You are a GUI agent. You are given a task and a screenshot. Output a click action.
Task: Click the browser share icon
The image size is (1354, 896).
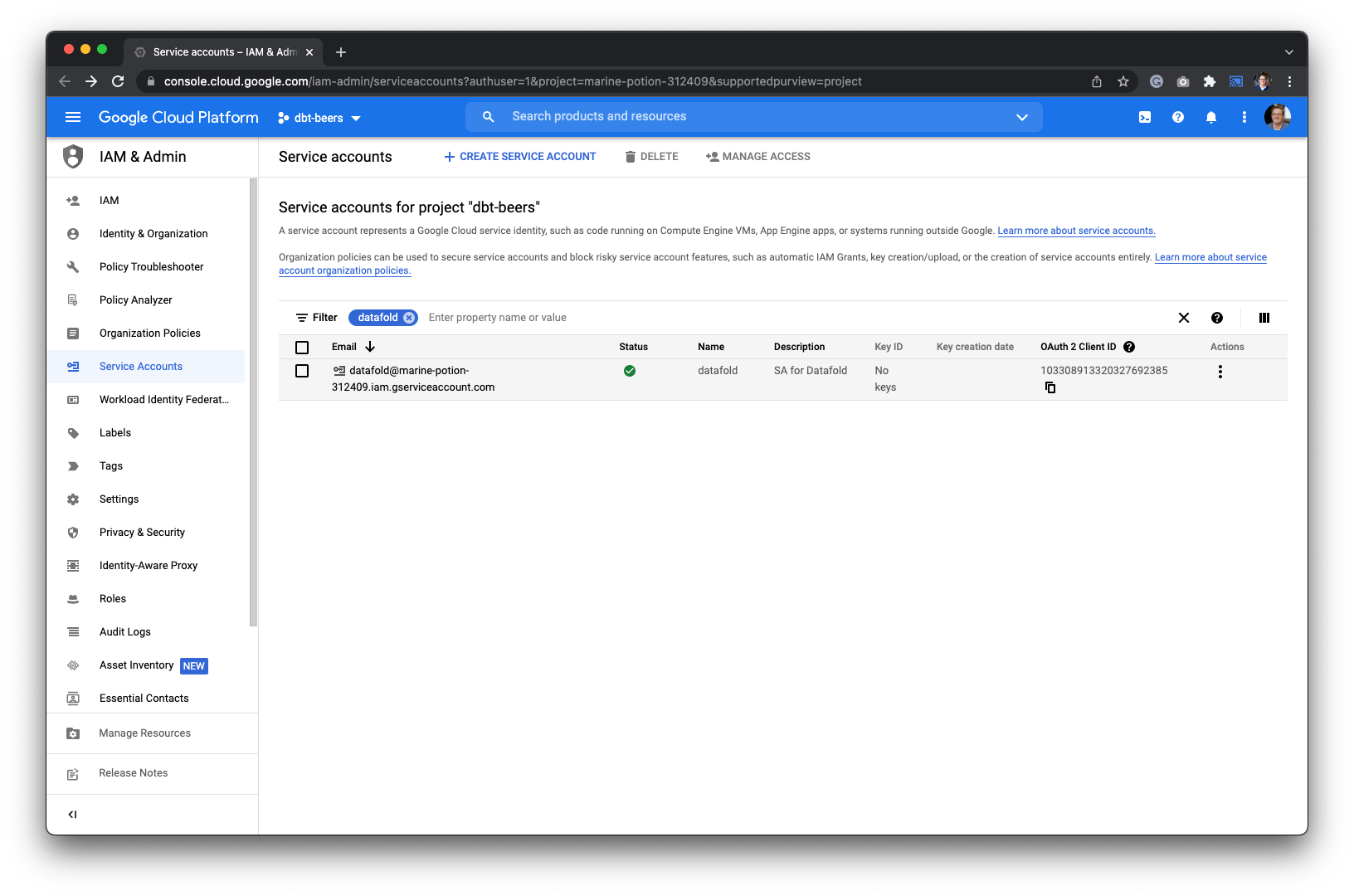tap(1097, 81)
